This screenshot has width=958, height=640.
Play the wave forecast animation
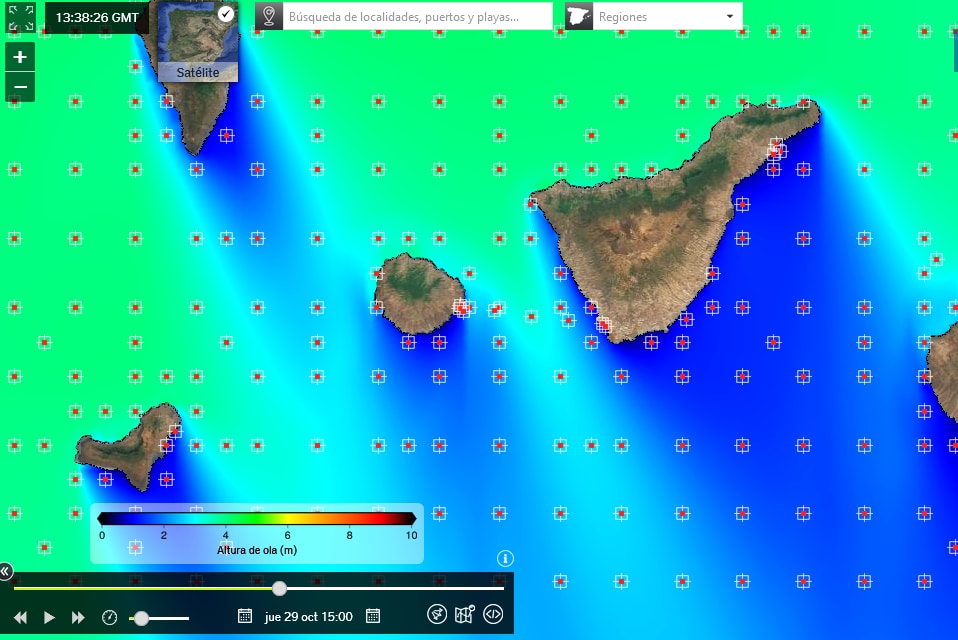coord(49,617)
